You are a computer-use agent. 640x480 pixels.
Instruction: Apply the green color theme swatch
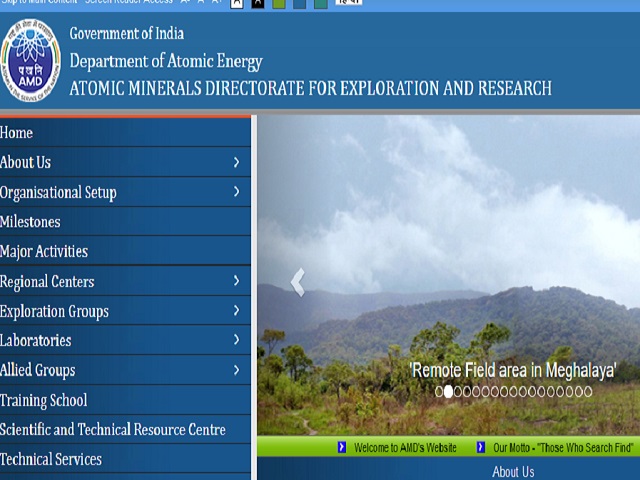pos(279,4)
